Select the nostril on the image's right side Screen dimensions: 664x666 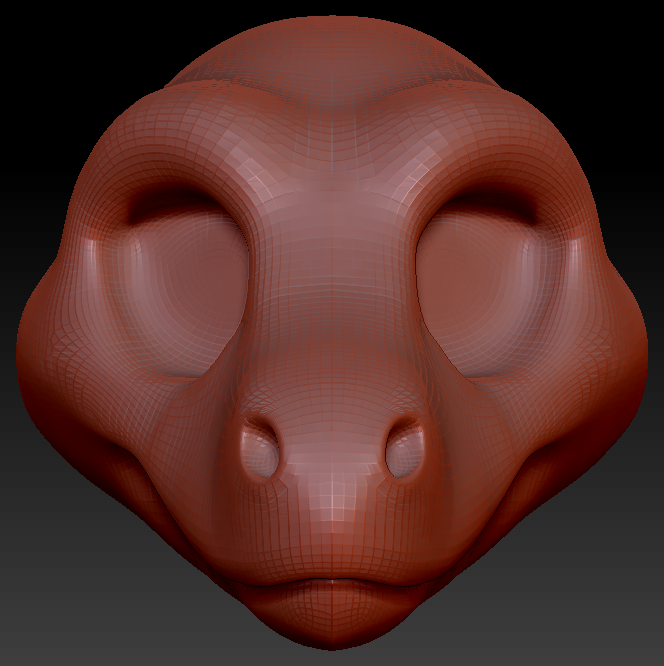(405, 447)
